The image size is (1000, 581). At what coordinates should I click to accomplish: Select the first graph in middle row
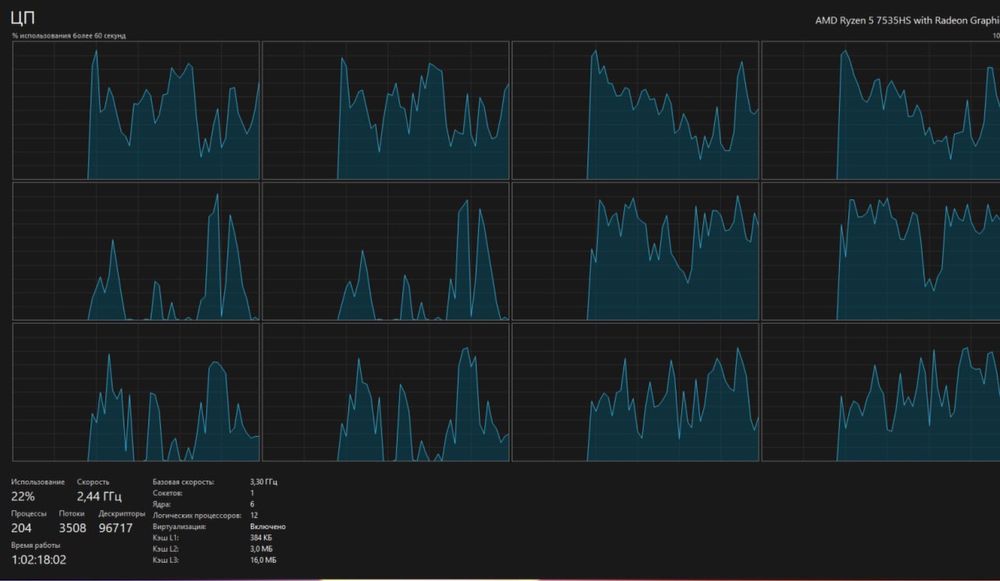pos(136,251)
